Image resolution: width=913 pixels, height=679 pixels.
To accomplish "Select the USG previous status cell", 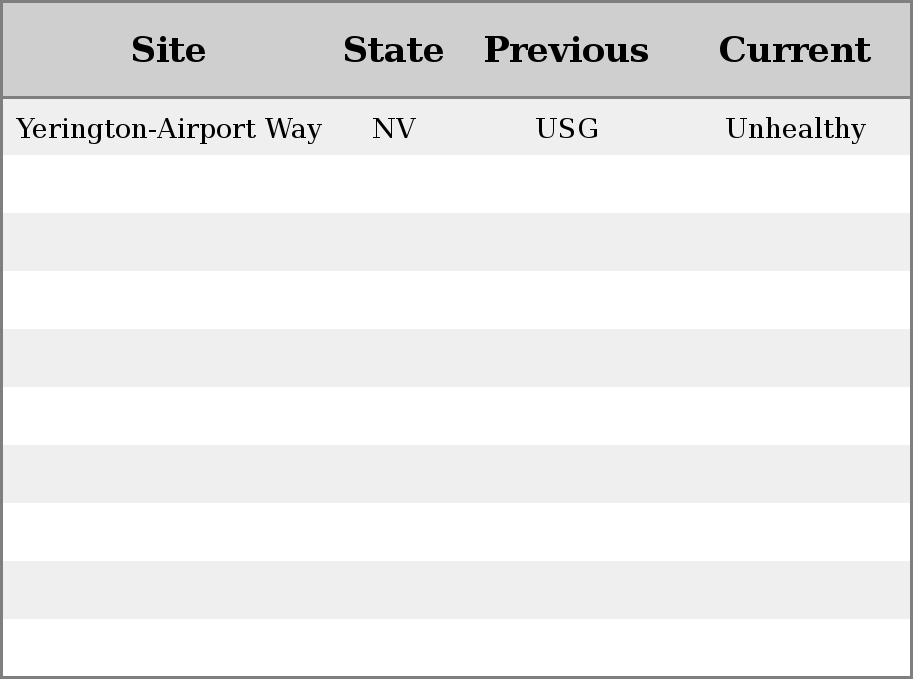I will (567, 128).
